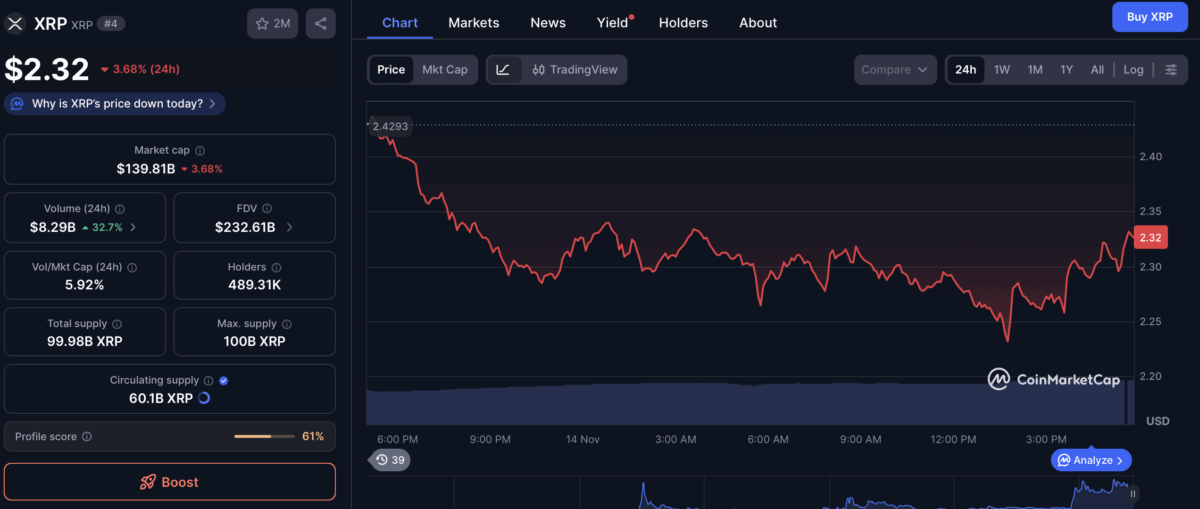Image resolution: width=1200 pixels, height=509 pixels.
Task: Switch to line chart icon view
Action: pos(503,70)
